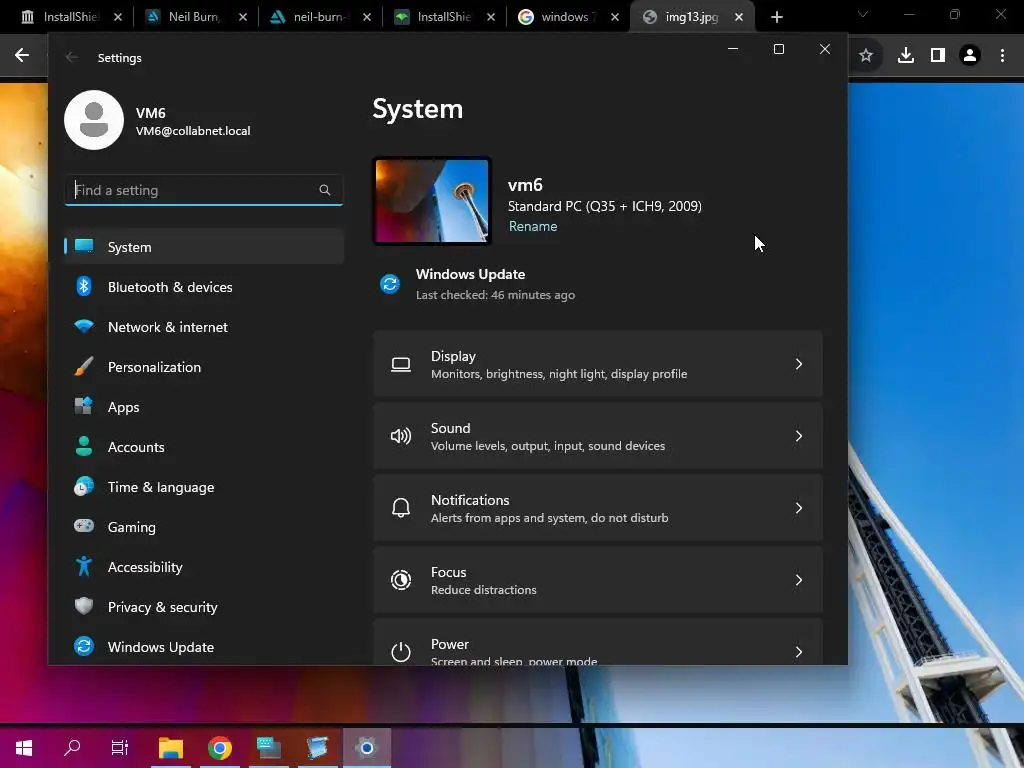This screenshot has height=768, width=1024.
Task: Switch to the windows Google search tab
Action: coord(568,17)
